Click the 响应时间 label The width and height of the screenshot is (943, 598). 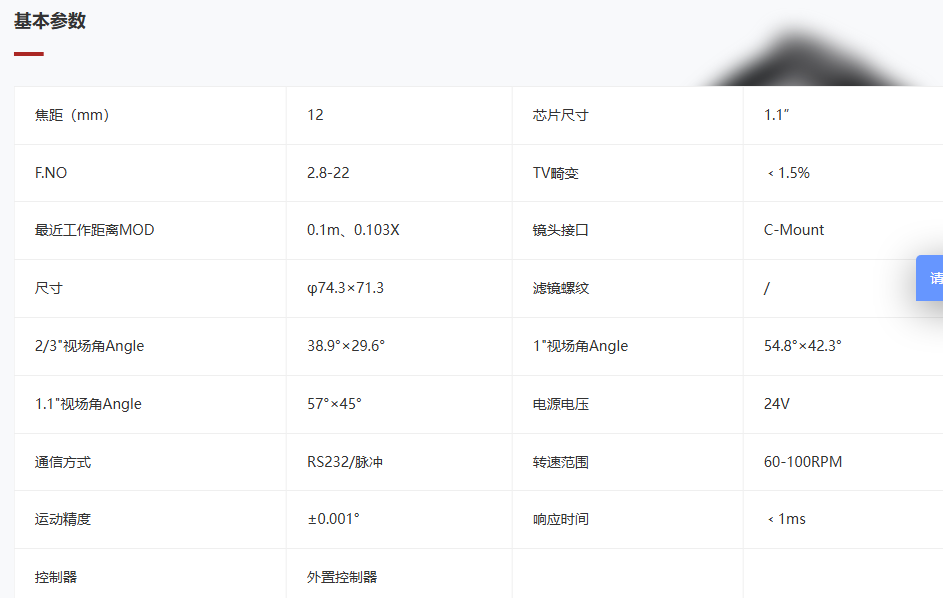(x=561, y=519)
